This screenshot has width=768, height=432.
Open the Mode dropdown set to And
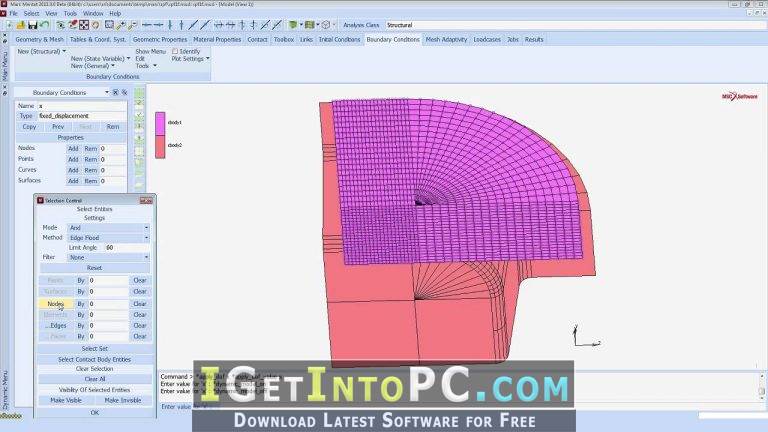[108, 228]
